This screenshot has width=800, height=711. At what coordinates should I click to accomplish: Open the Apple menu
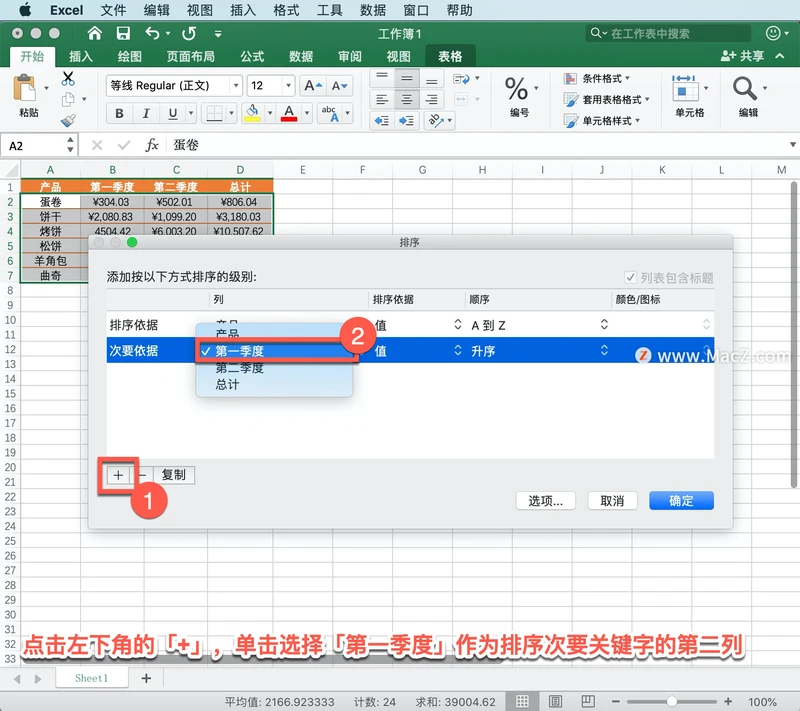point(25,10)
